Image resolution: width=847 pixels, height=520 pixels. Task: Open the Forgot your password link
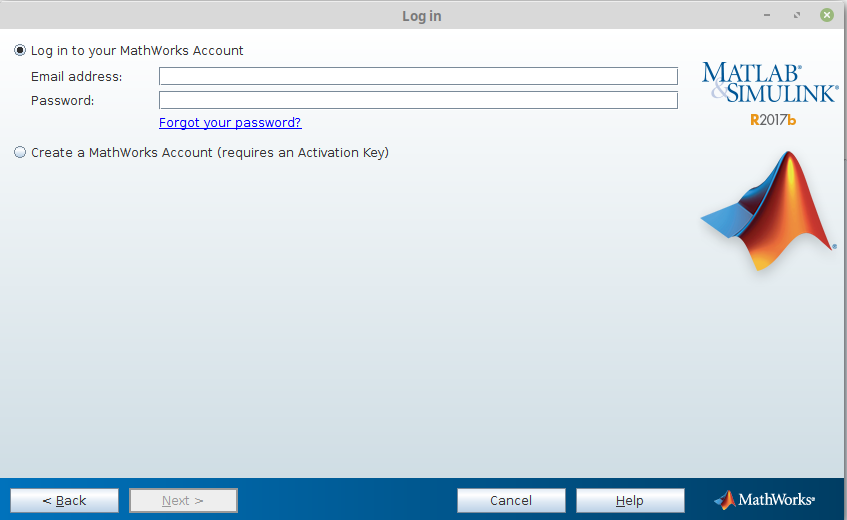pyautogui.click(x=230, y=123)
